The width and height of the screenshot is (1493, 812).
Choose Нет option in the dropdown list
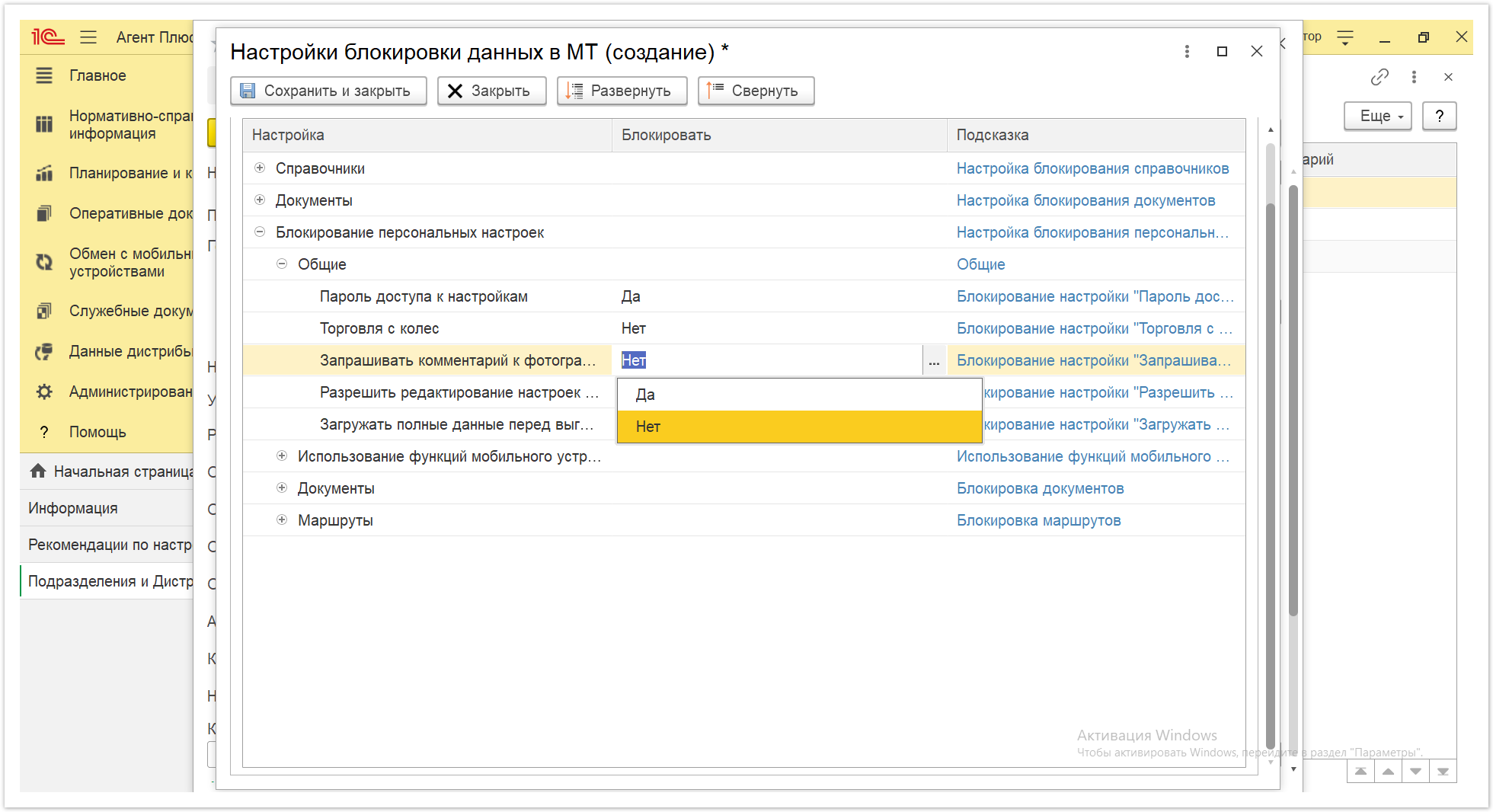tap(799, 427)
